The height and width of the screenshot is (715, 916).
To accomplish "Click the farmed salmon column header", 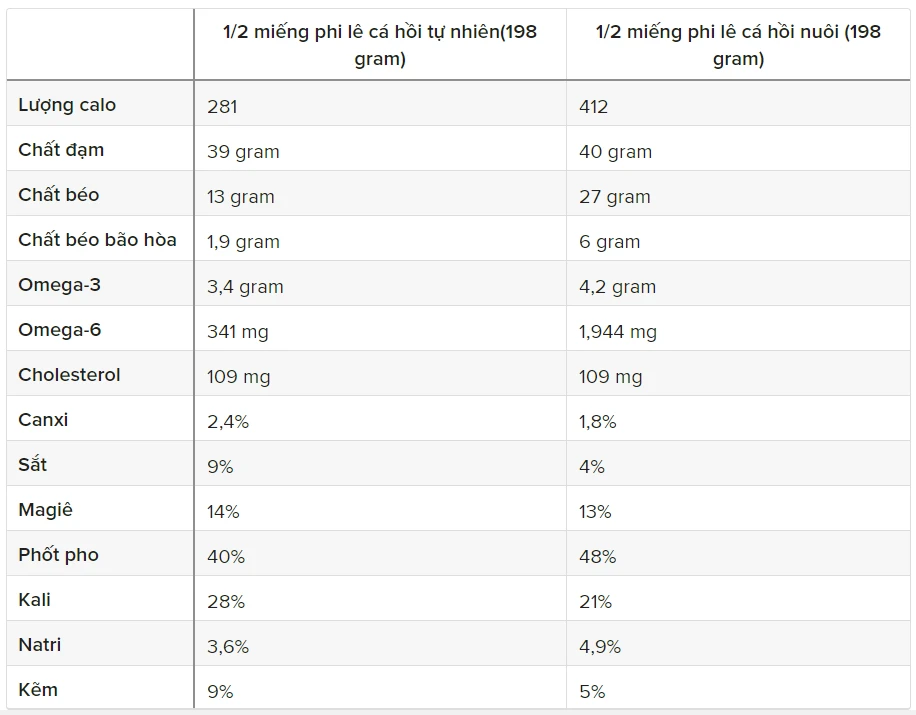I will pos(738,45).
